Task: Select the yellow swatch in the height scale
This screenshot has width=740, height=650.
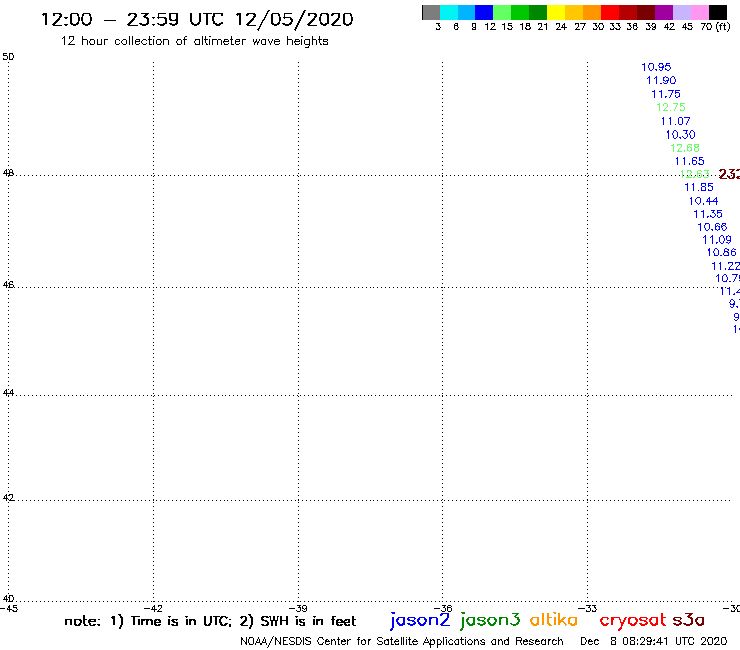Action: (x=556, y=12)
